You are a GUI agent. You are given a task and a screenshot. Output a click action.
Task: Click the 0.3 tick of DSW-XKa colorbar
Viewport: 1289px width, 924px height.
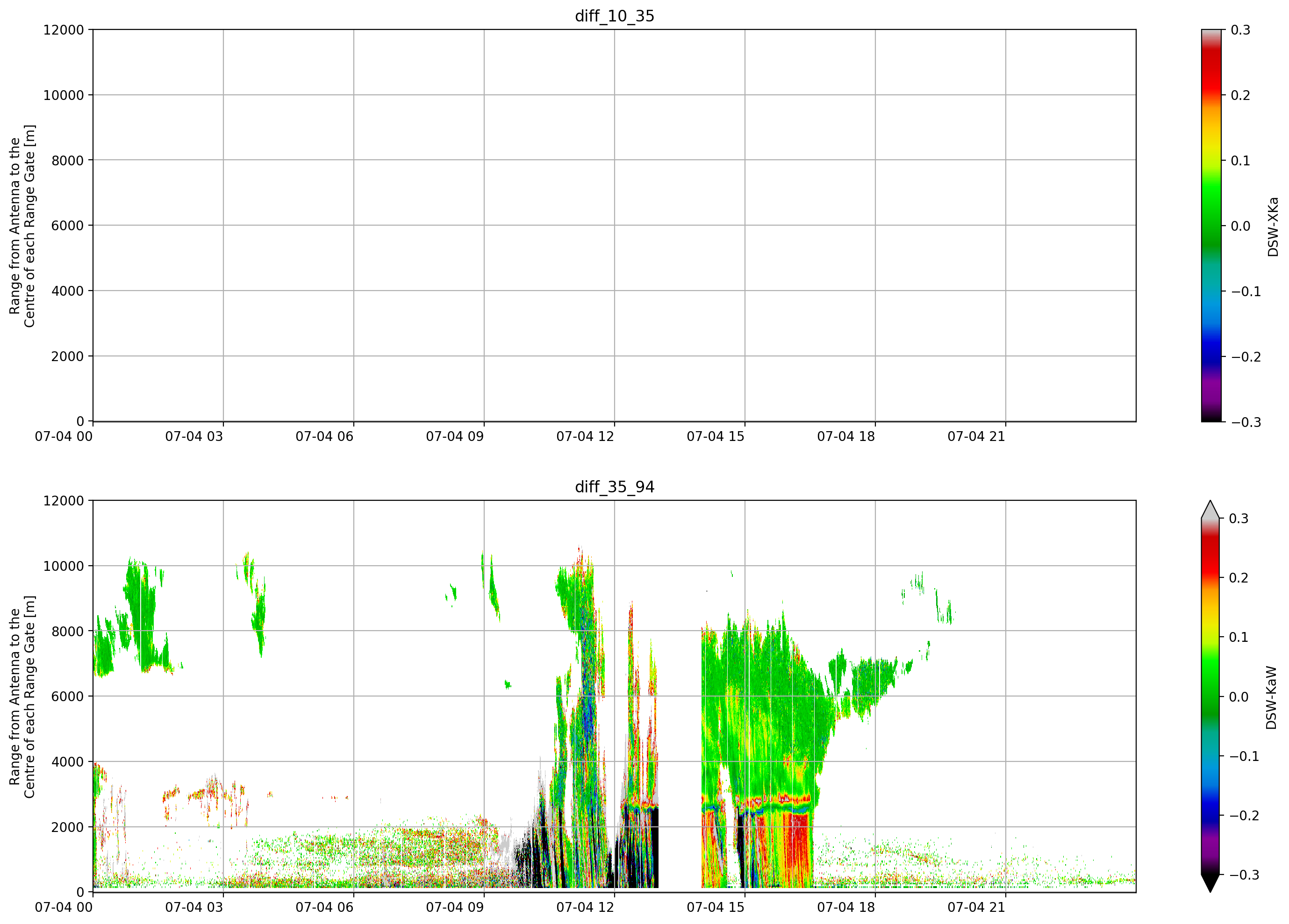pos(1241,29)
